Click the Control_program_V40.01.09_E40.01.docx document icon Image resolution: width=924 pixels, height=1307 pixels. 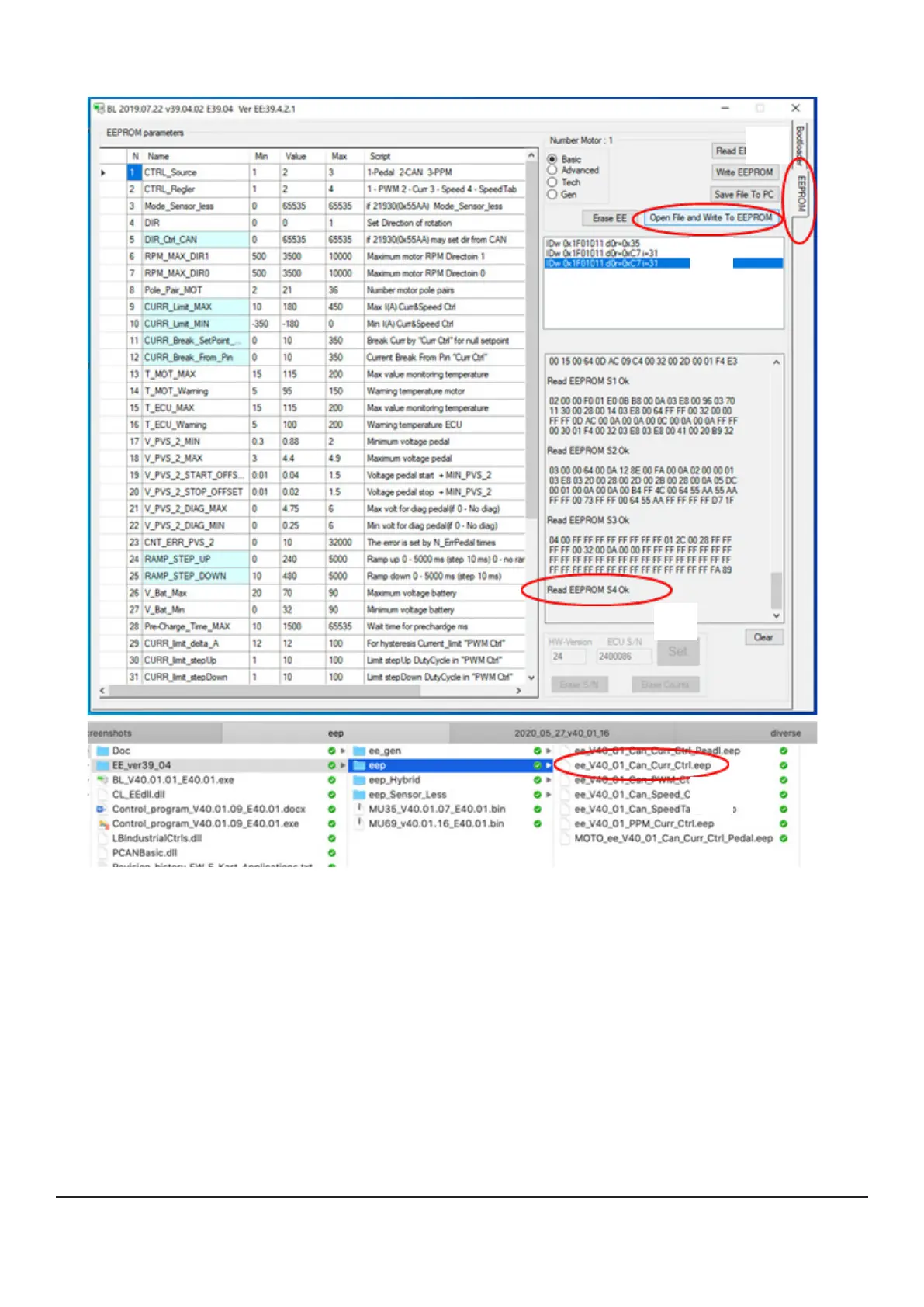coord(102,810)
